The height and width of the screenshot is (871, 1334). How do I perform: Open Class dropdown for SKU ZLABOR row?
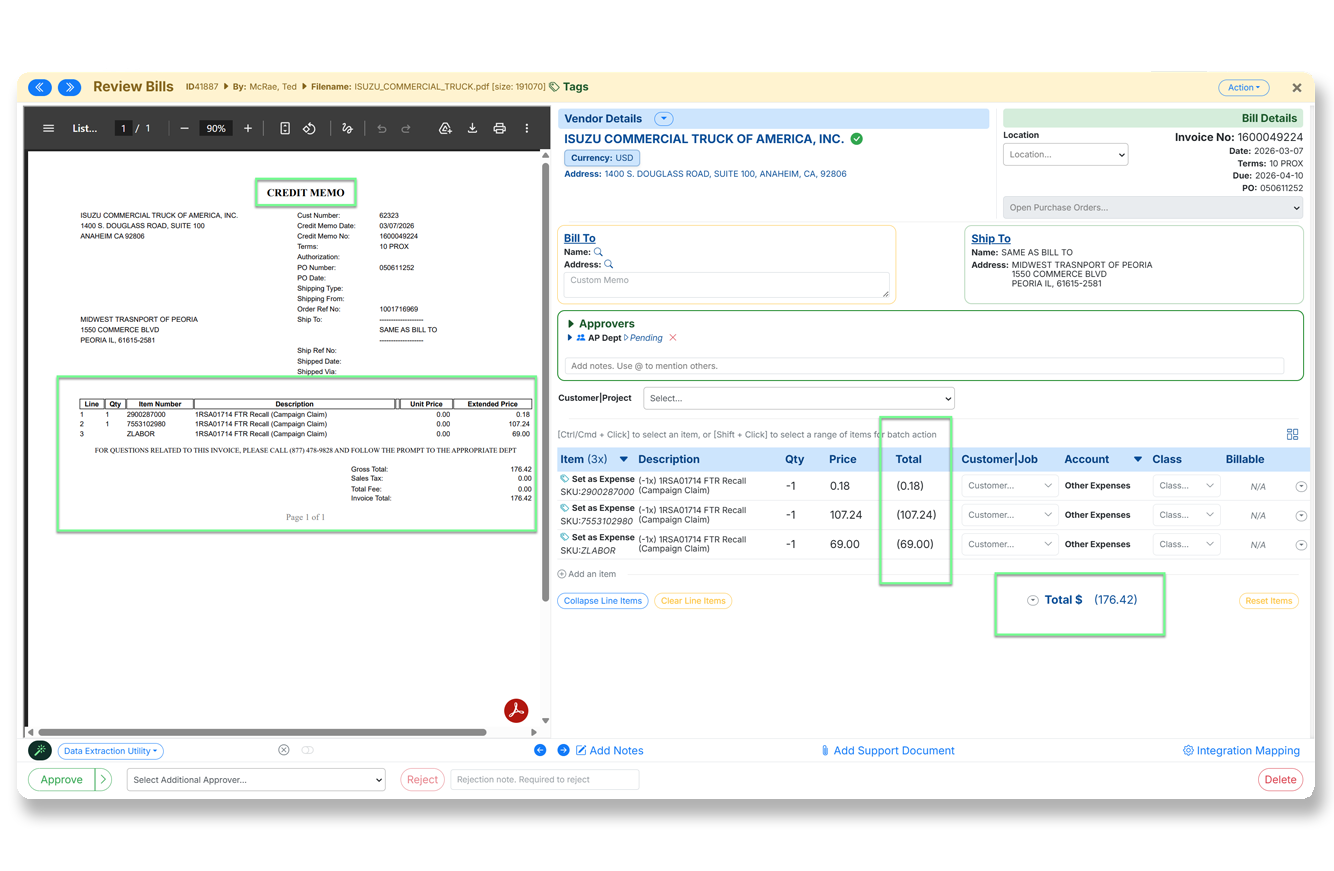[1186, 544]
